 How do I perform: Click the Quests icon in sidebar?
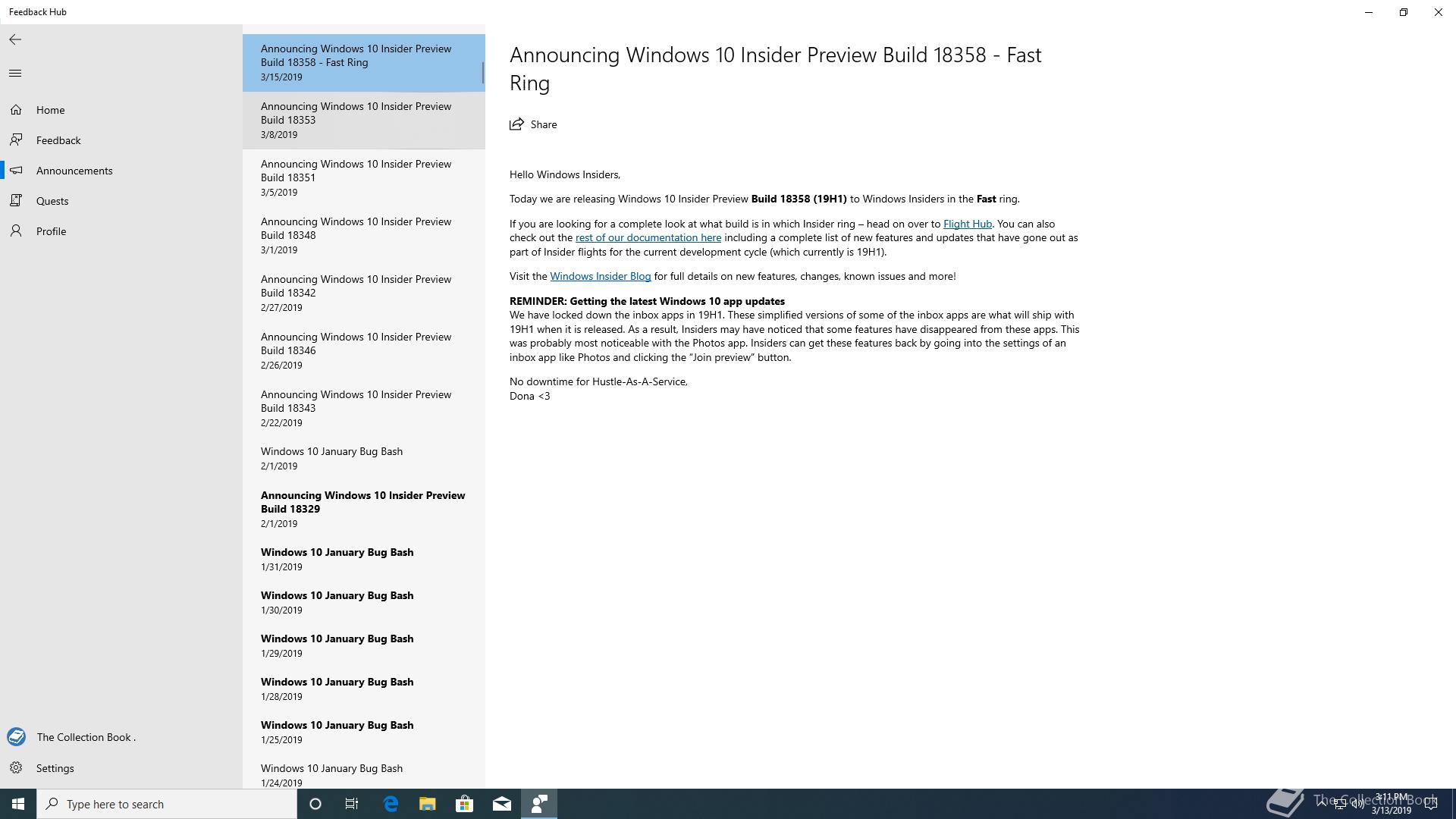[16, 201]
